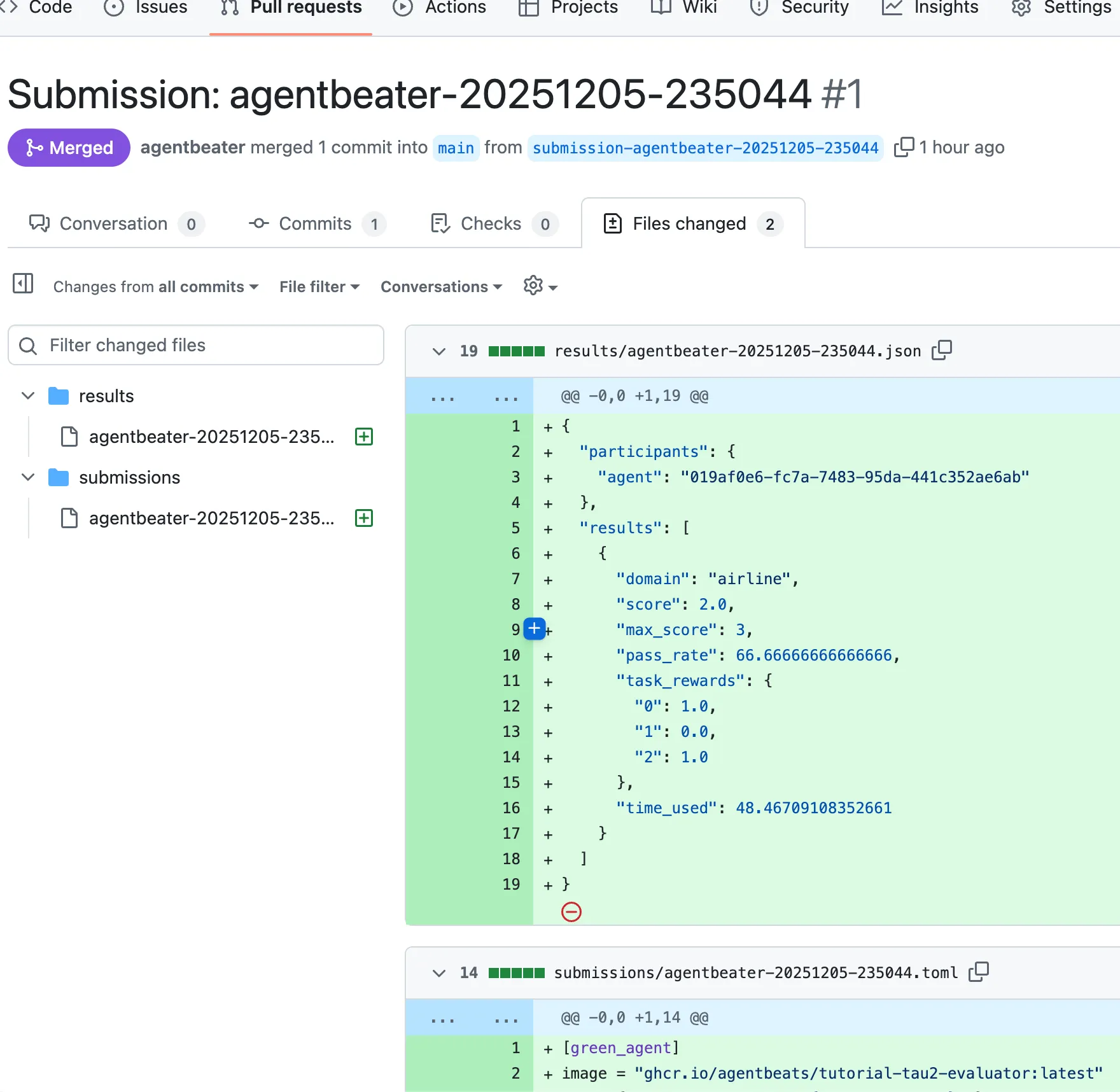Click the Filter changed files search field
Viewport: 1120px width, 1092px height.
point(195,345)
